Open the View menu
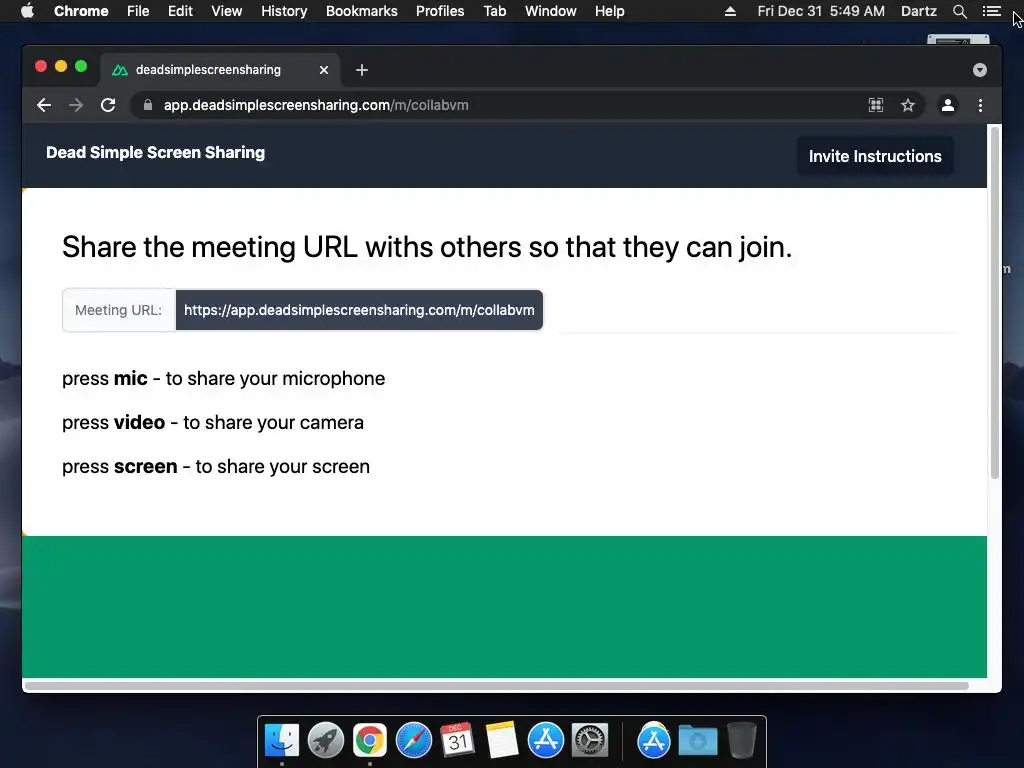The height and width of the screenshot is (768, 1024). click(x=227, y=11)
